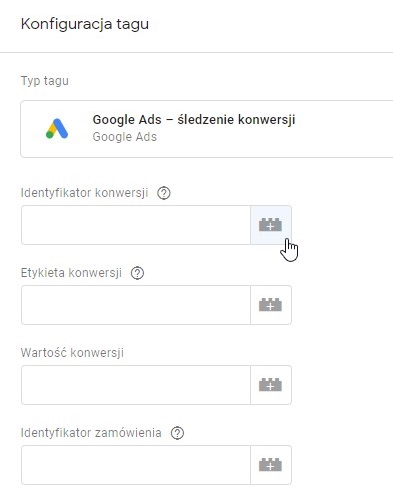Insert variable into Wartość konwersji field
393x498 pixels.
271,385
